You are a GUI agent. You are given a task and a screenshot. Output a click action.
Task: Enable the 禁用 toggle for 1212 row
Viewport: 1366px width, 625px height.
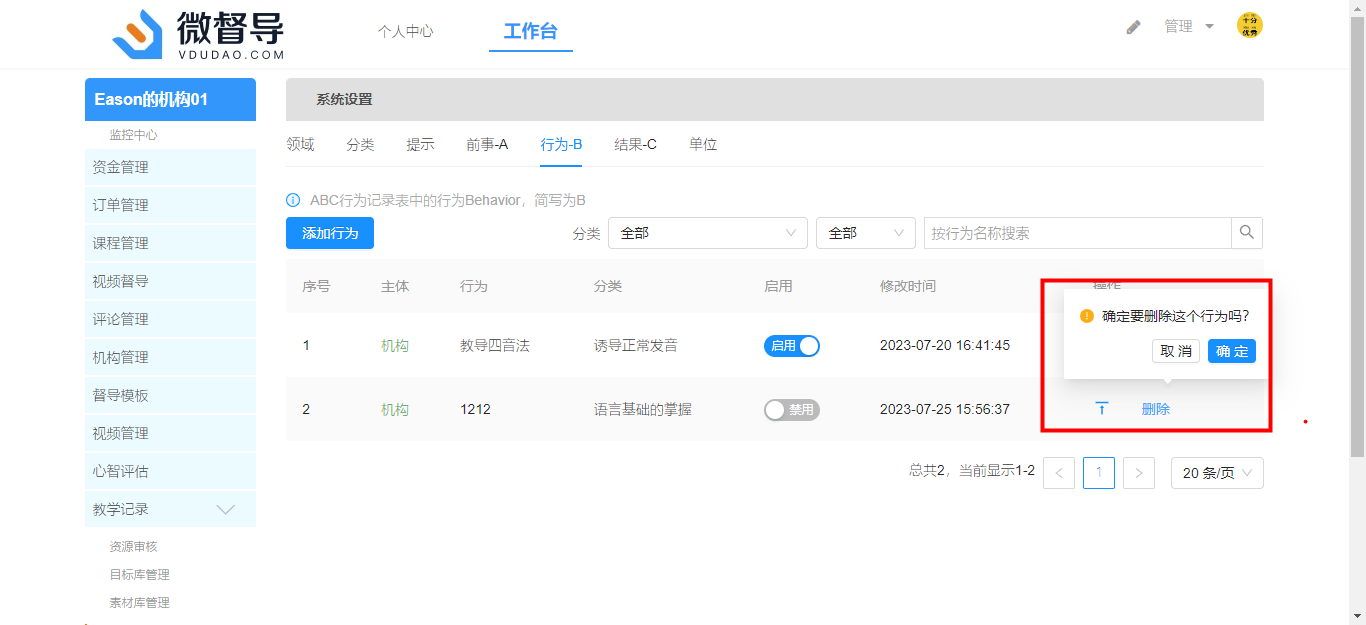tap(792, 409)
